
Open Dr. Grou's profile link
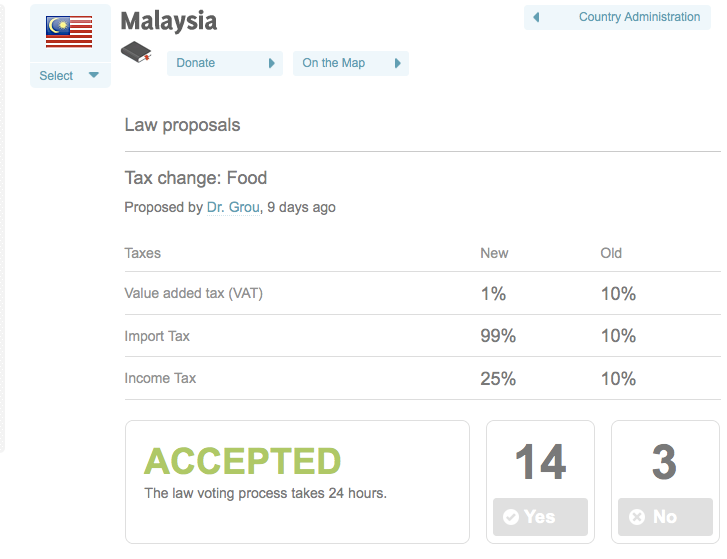pos(233,208)
